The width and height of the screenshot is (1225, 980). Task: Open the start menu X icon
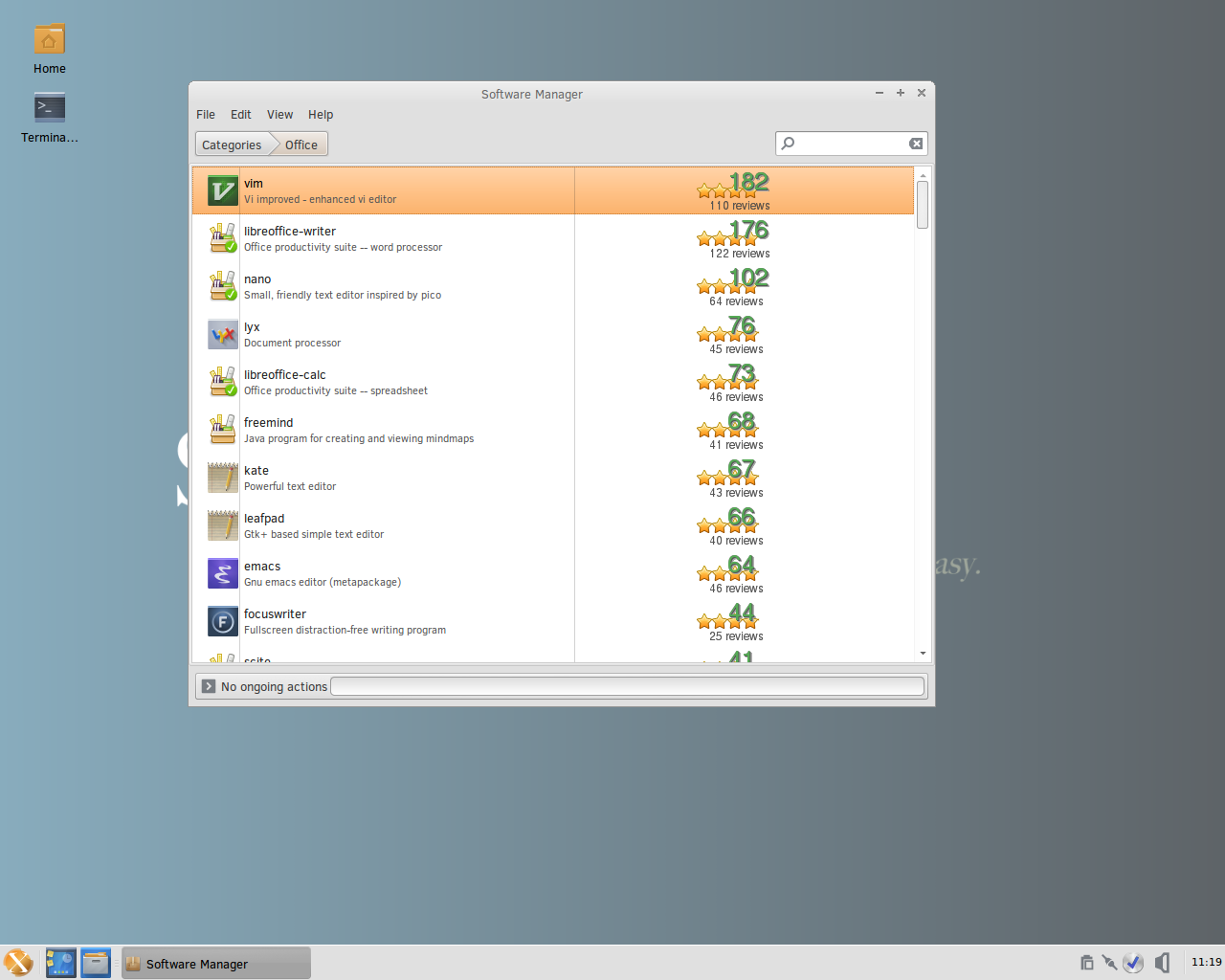(18, 963)
